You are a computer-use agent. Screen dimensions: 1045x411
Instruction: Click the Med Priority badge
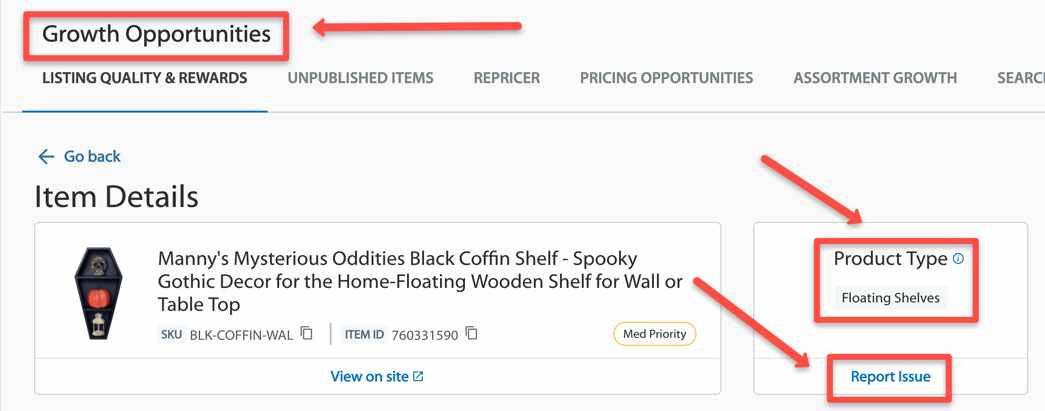point(654,334)
